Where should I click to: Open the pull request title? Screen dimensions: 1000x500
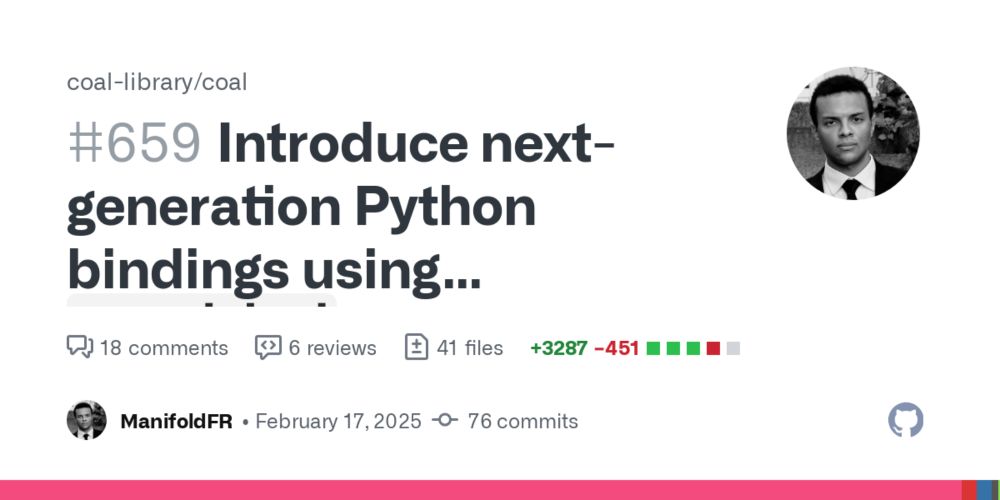(340, 208)
